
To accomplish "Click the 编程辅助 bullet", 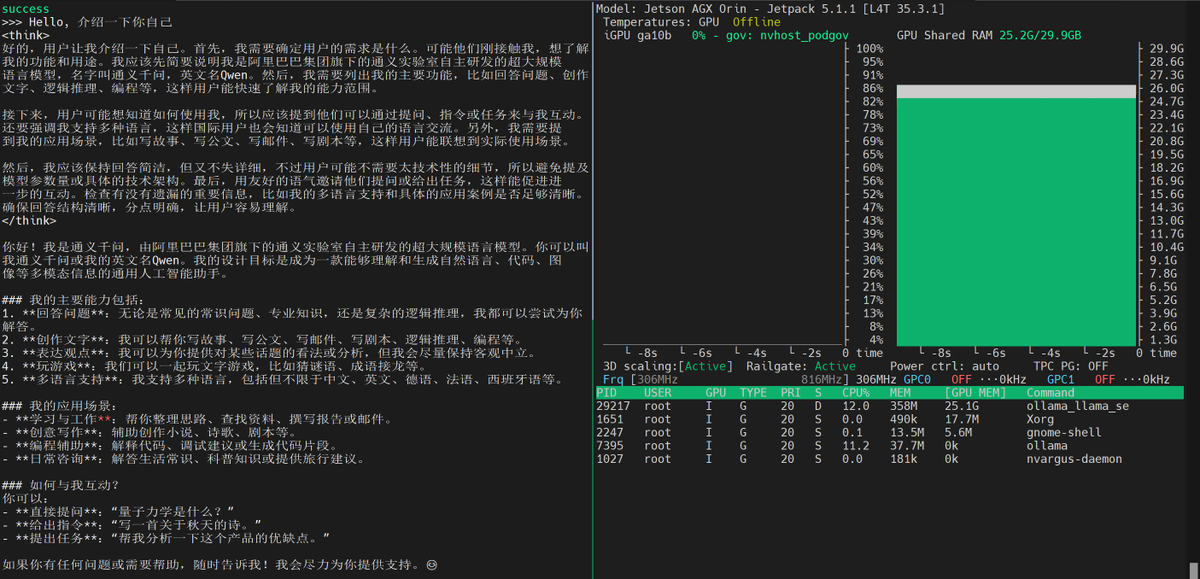I will coord(169,446).
